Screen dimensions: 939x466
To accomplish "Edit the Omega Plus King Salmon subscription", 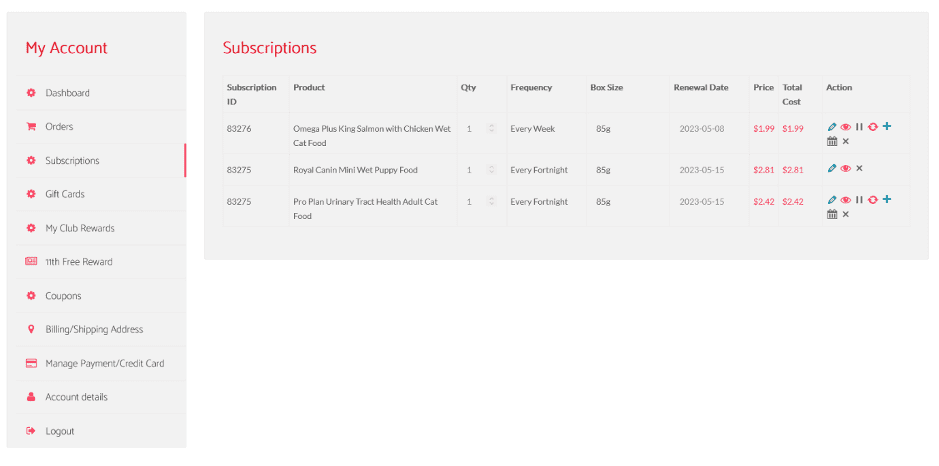I will click(x=832, y=127).
